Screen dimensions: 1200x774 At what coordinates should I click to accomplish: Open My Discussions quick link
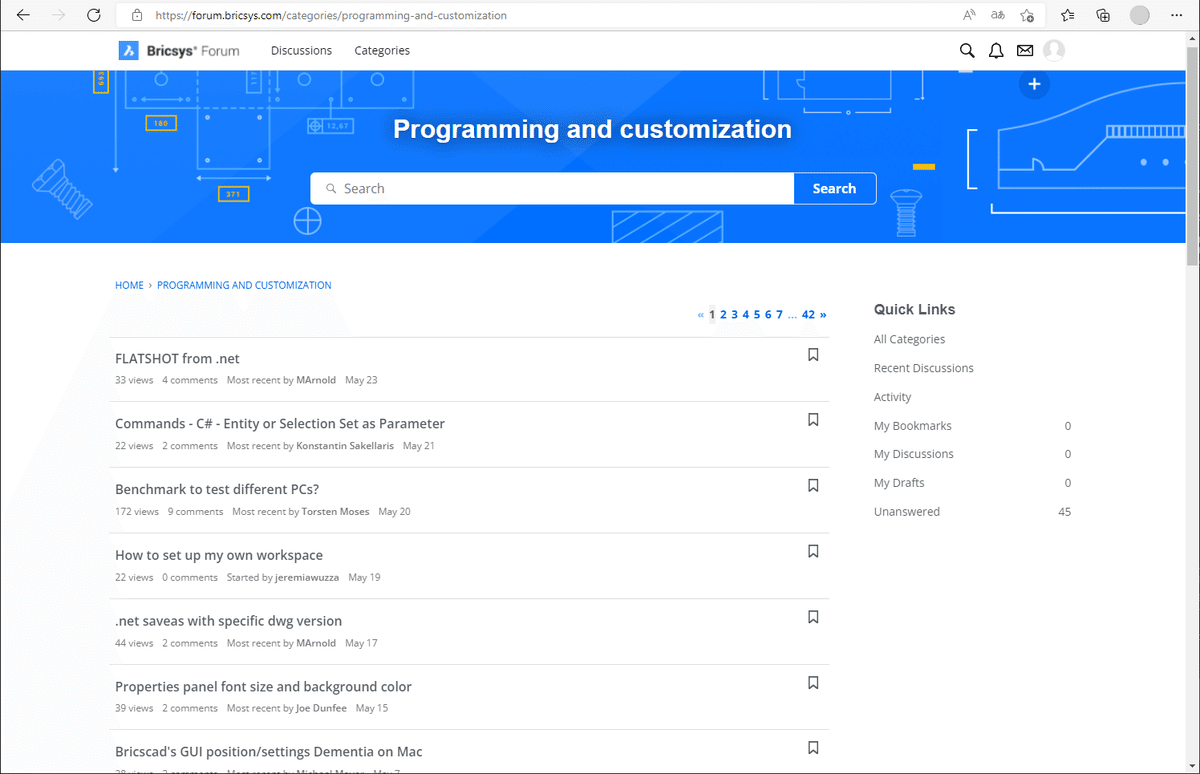(914, 454)
